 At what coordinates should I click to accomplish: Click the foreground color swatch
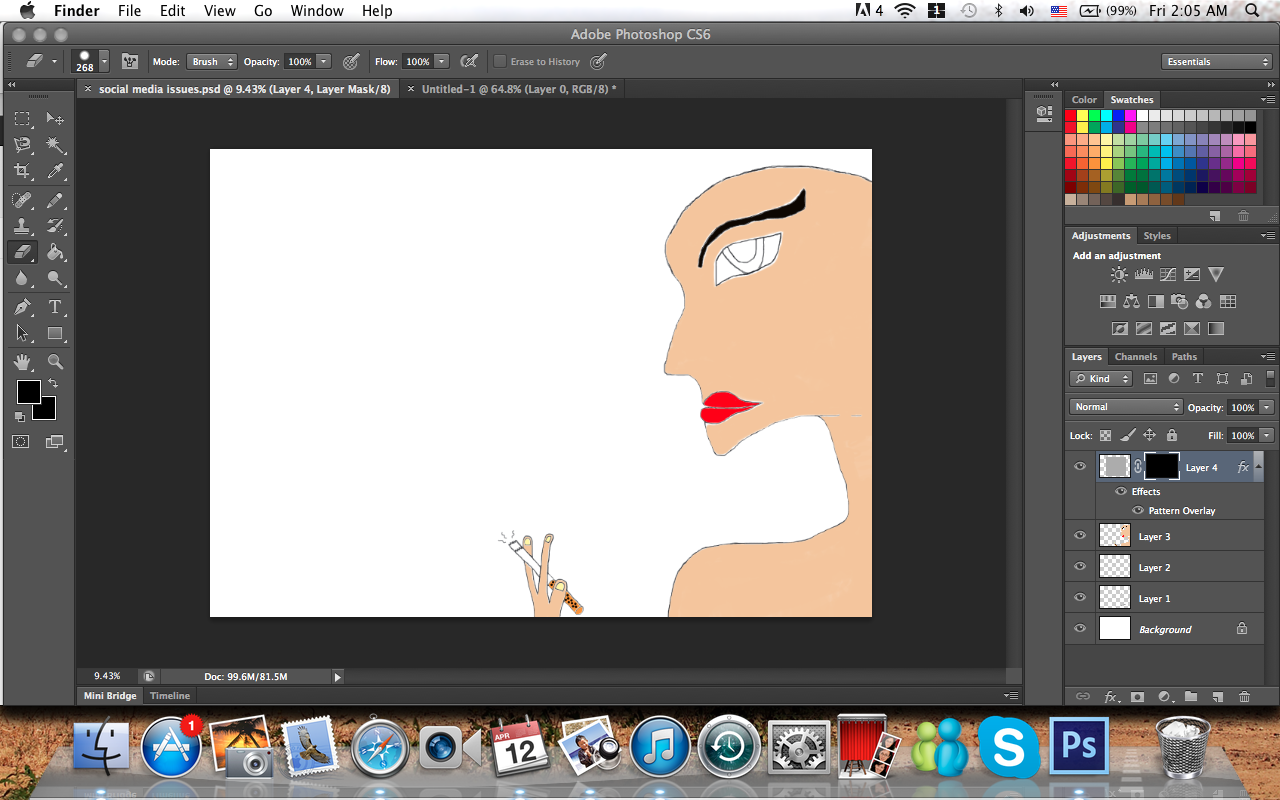[28, 392]
